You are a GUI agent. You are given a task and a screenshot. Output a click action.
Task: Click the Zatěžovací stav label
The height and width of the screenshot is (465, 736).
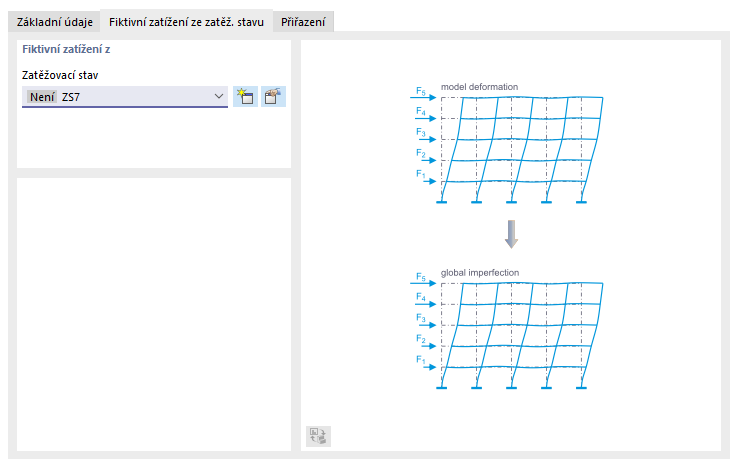click(60, 75)
